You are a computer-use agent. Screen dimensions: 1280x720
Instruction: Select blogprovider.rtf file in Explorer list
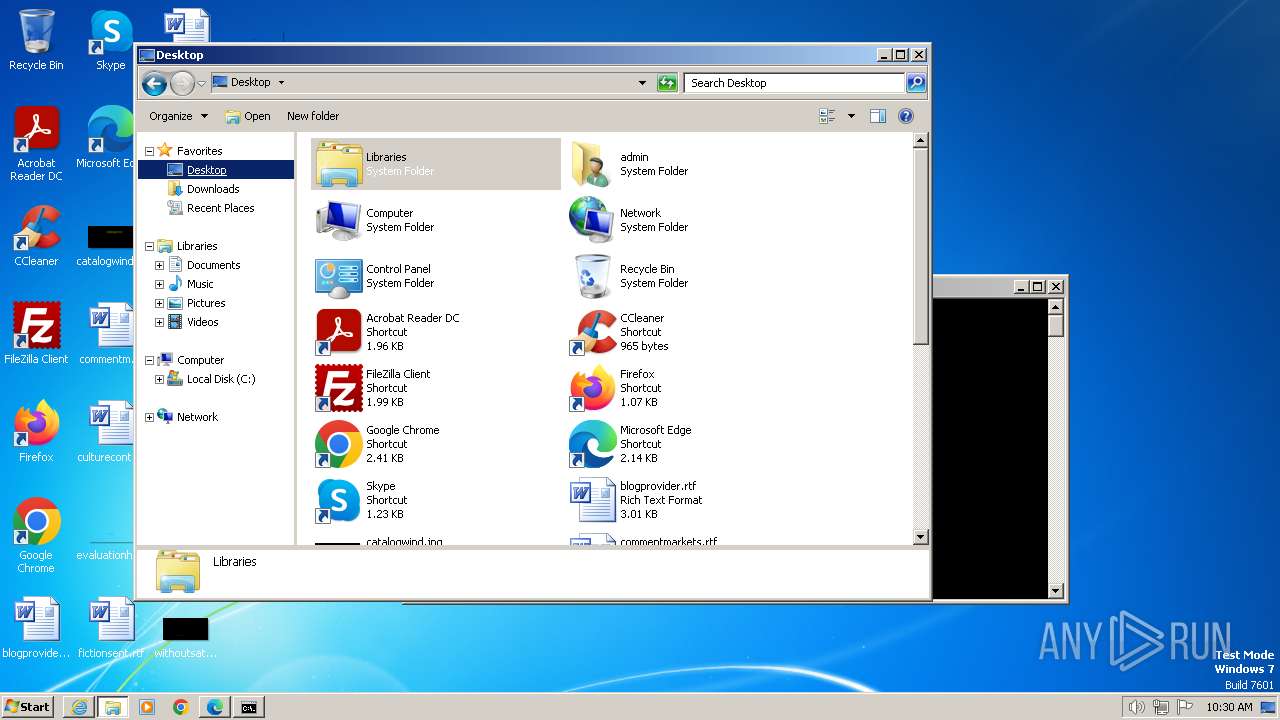[592, 500]
